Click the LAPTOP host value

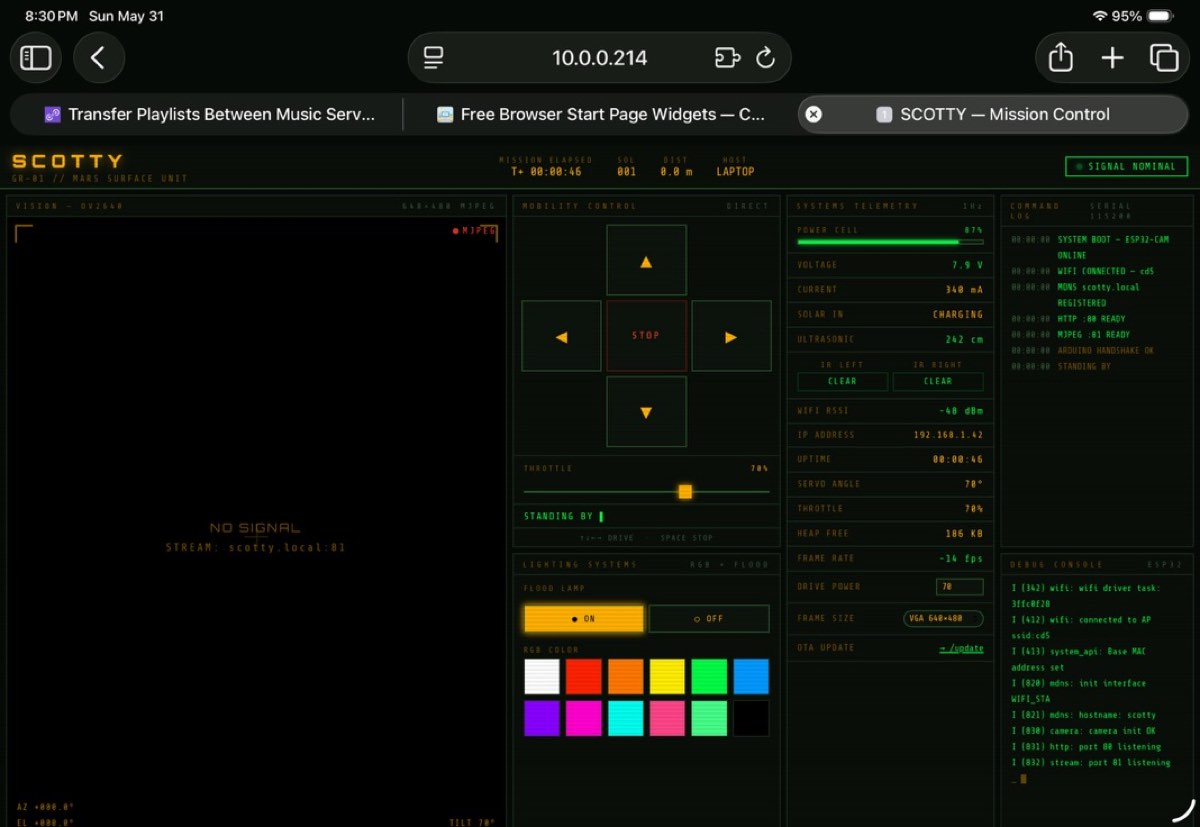tap(736, 172)
